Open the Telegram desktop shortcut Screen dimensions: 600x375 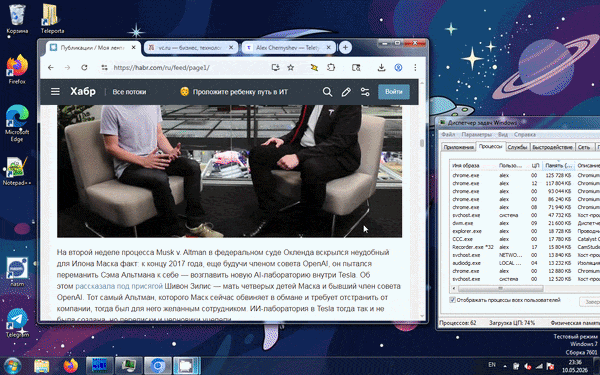pyautogui.click(x=17, y=323)
